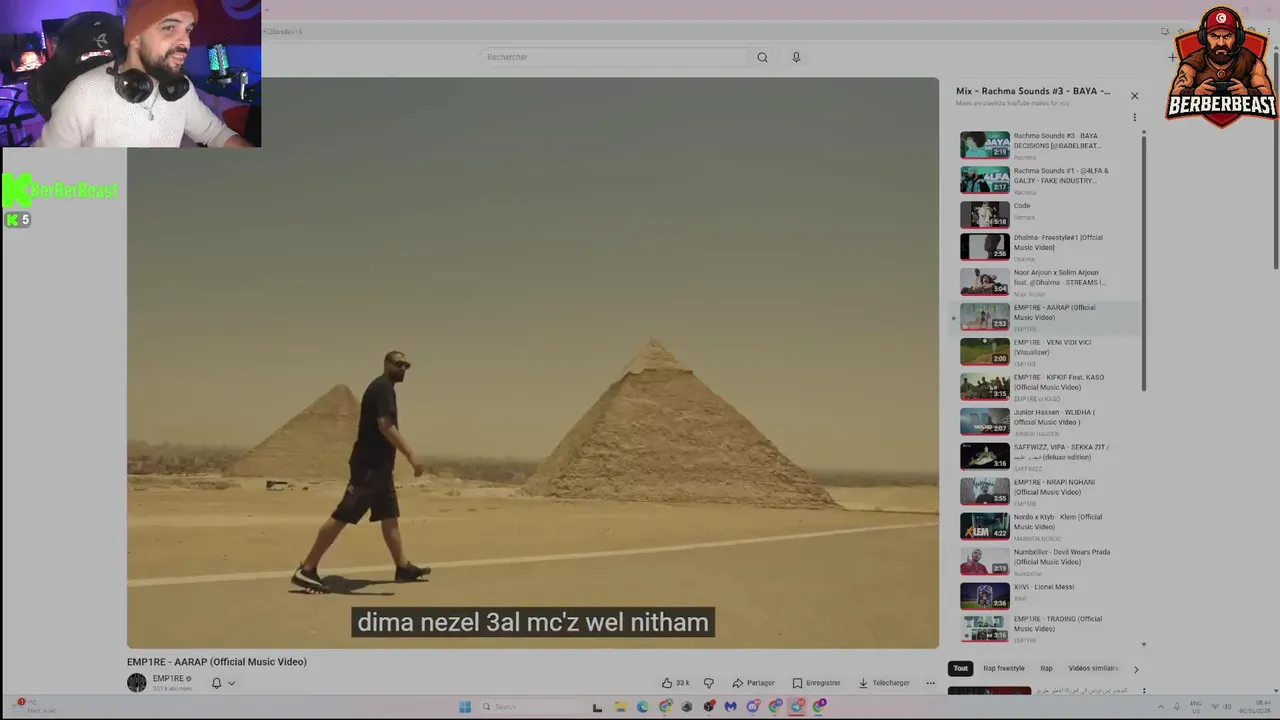
Task: Select the Rap filter chip
Action: pyautogui.click(x=1046, y=668)
